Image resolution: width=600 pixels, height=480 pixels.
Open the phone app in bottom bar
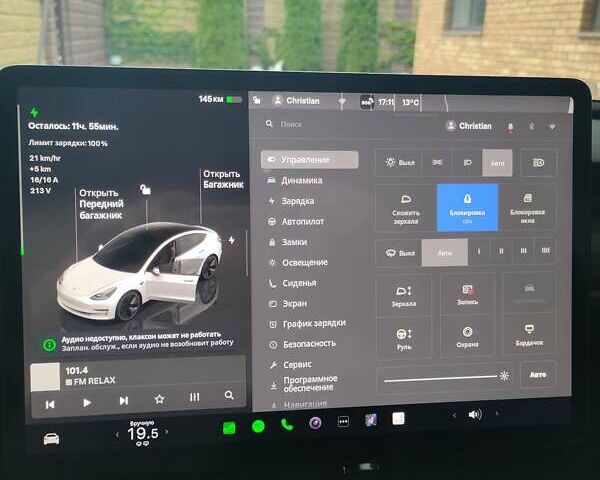click(x=287, y=424)
